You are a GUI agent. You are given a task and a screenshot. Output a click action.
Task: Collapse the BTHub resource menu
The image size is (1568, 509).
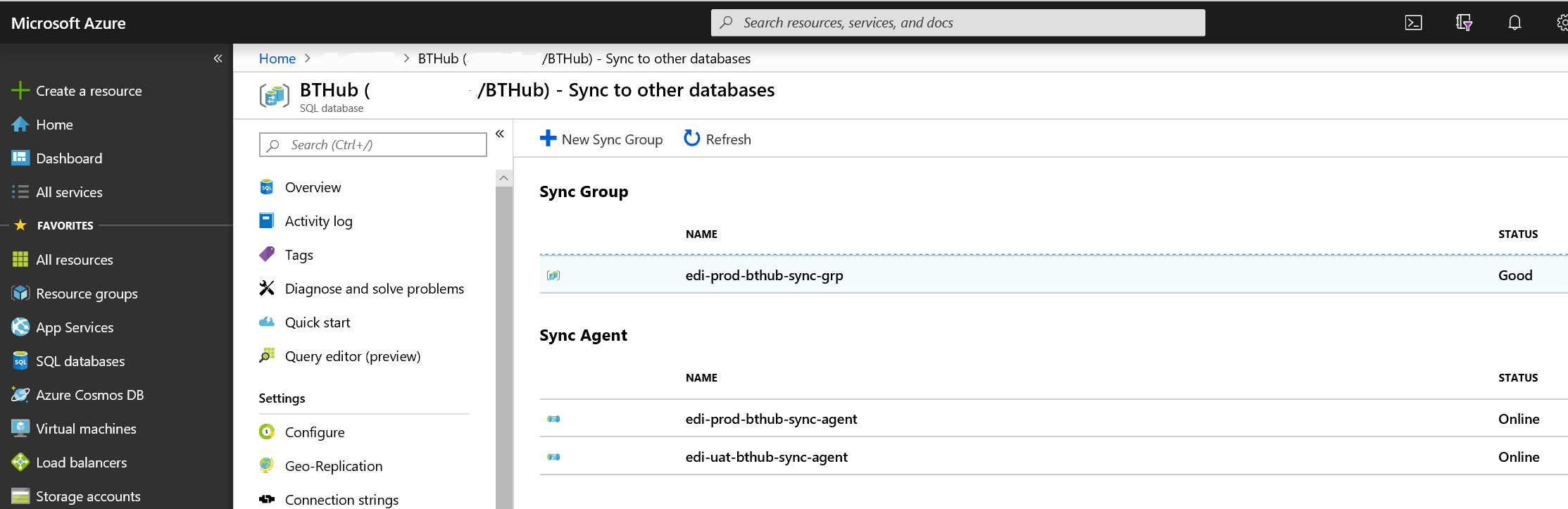500,134
